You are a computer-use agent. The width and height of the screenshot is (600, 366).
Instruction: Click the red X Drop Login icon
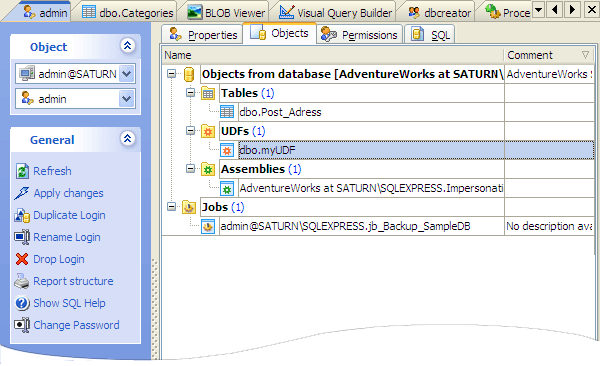[22, 259]
